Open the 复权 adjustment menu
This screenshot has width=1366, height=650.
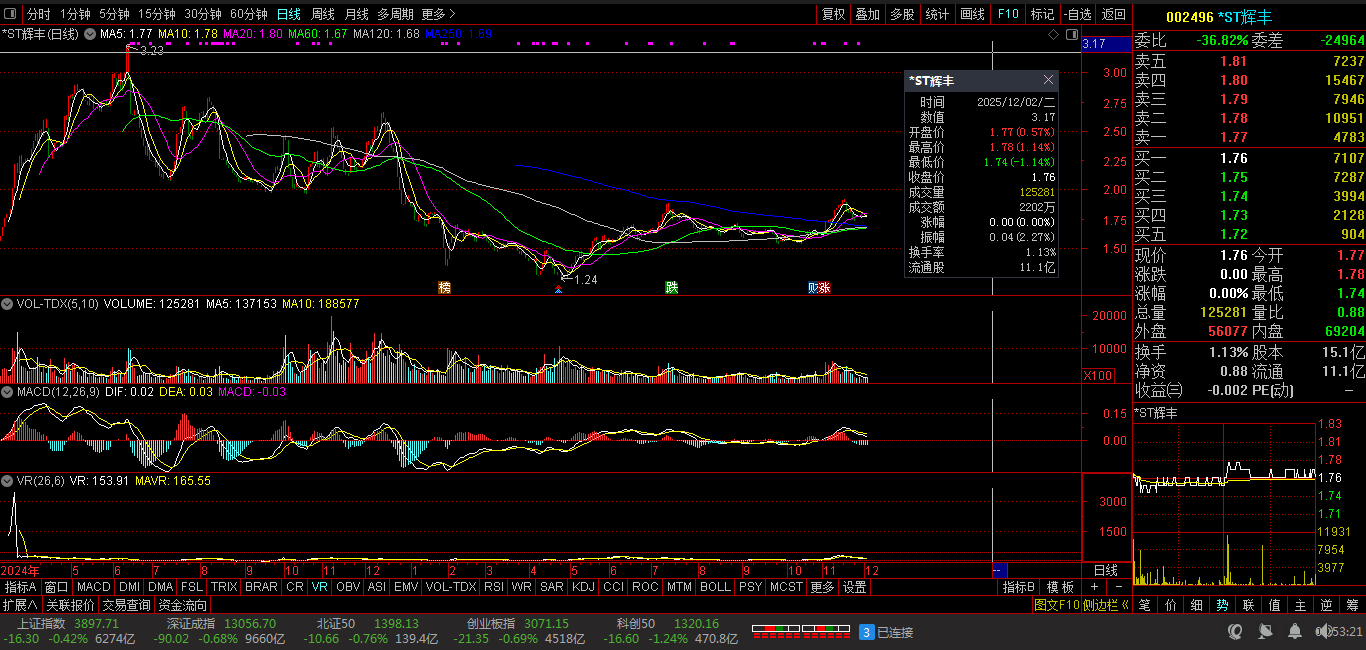coord(833,14)
